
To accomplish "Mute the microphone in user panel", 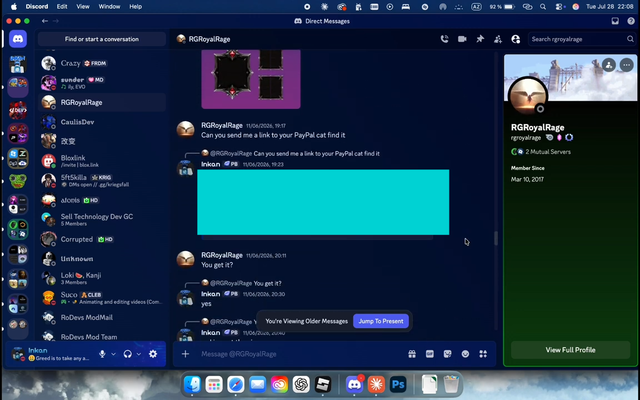I will coord(102,354).
